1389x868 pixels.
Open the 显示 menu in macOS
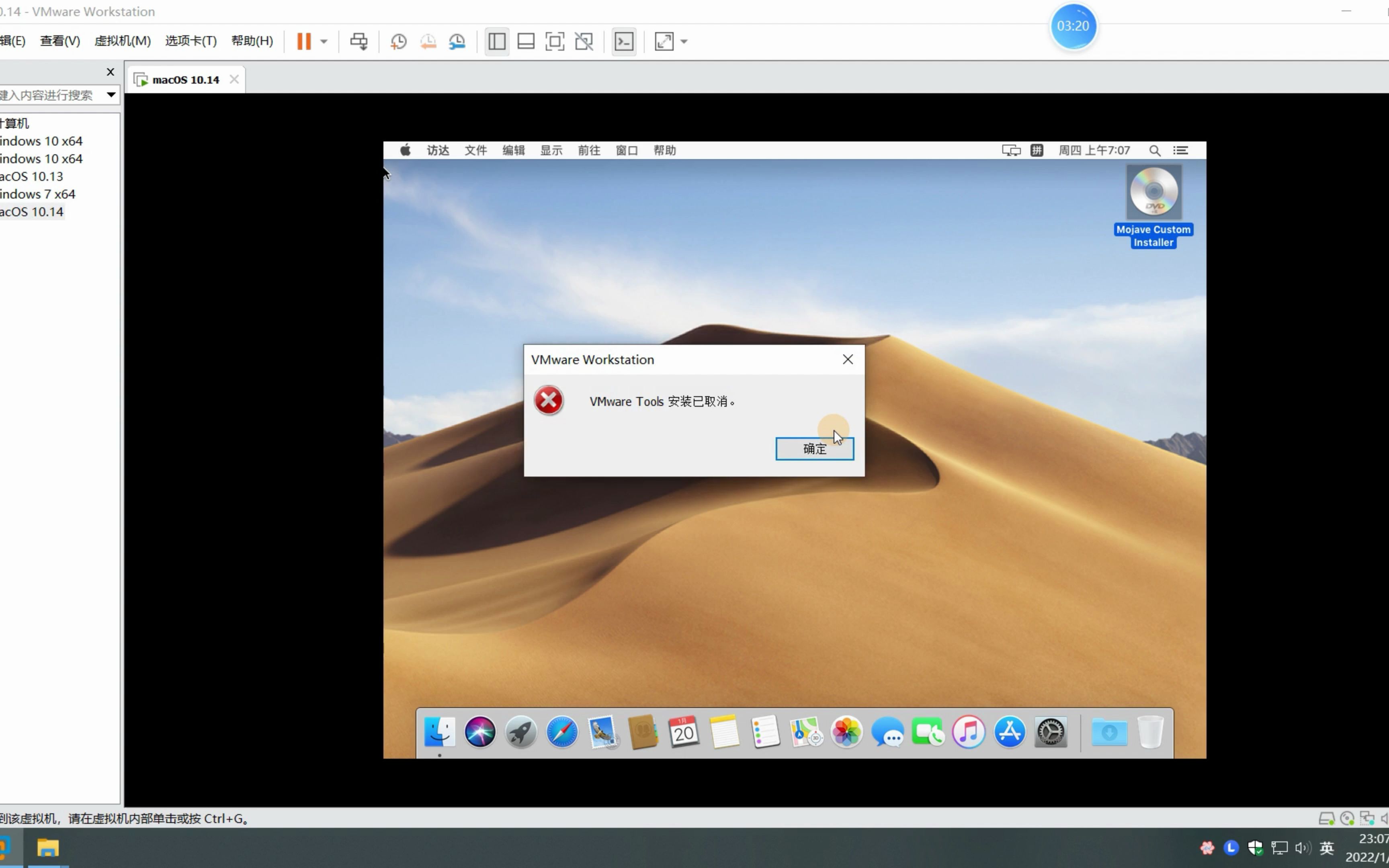point(551,150)
